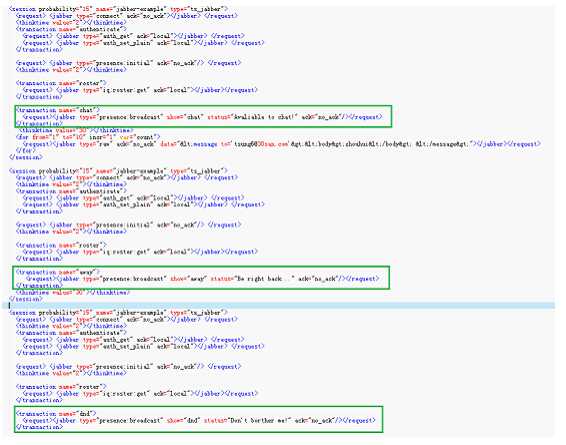
Task: Click the for from="1" to="10" loop line
Action: 88,137
